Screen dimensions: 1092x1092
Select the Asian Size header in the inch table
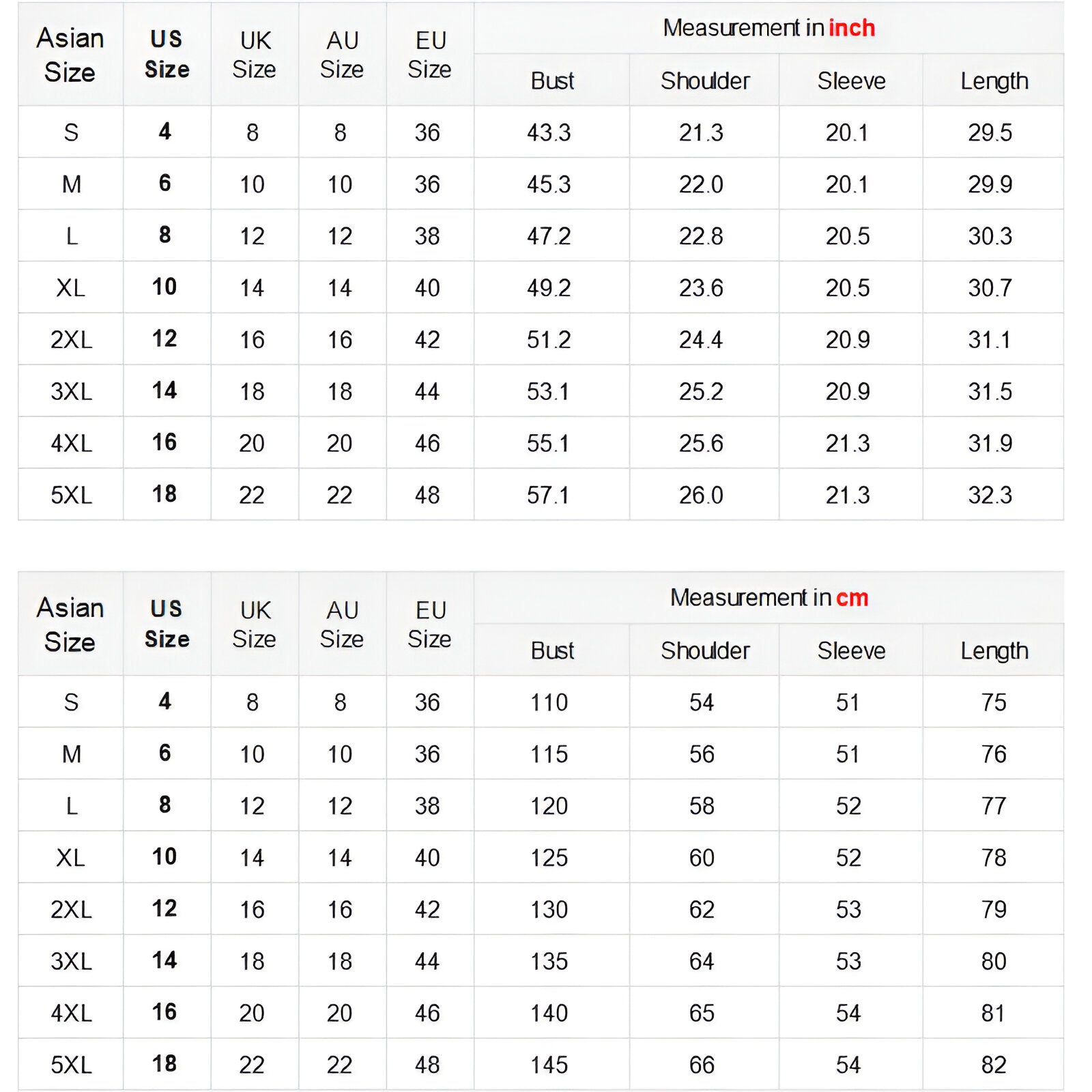(70, 55)
